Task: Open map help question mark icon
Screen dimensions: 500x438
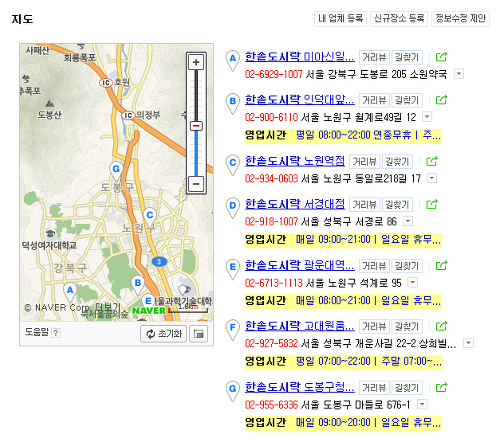Action: (56, 333)
